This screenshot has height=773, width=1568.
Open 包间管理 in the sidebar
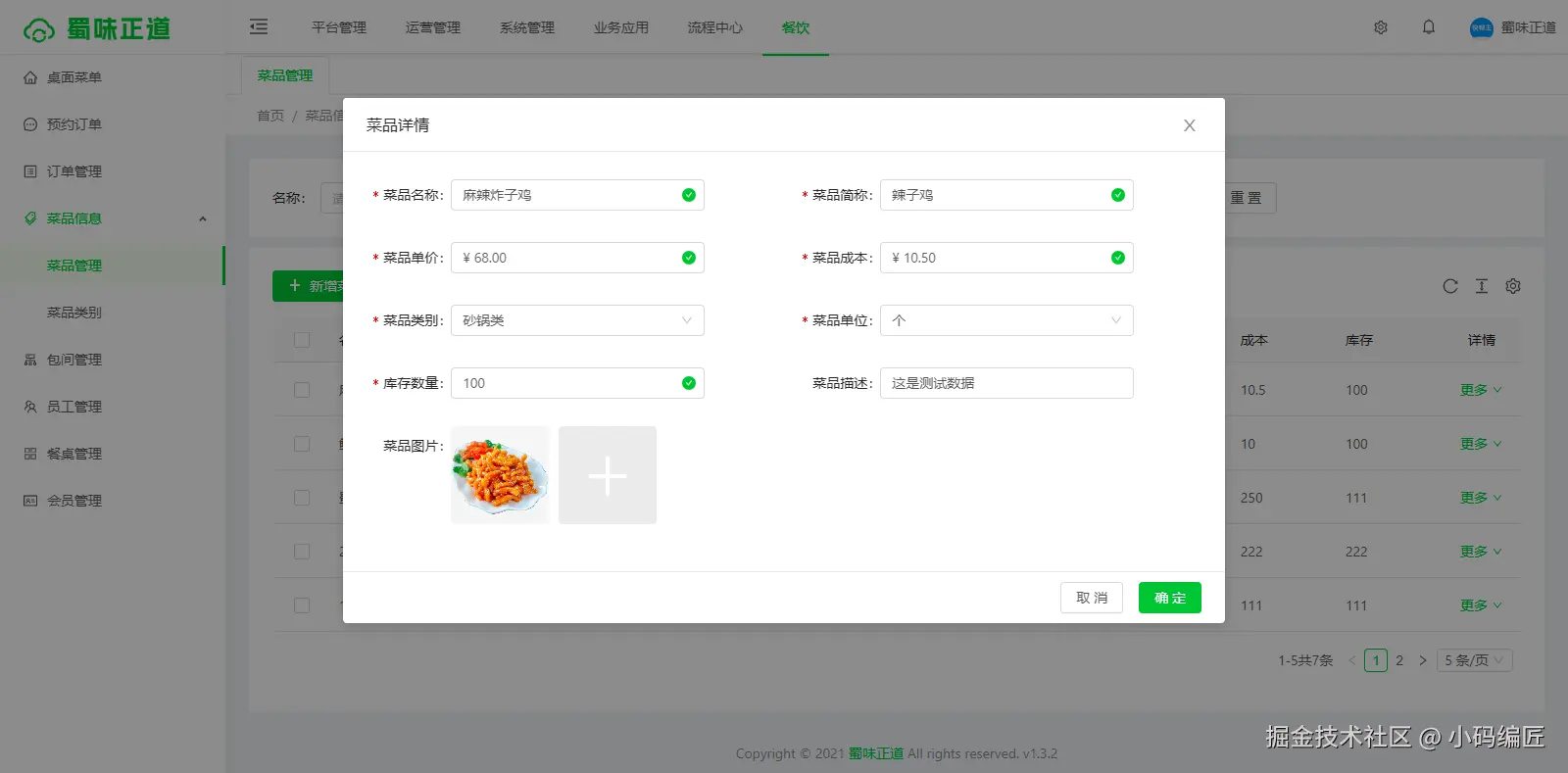coord(74,360)
